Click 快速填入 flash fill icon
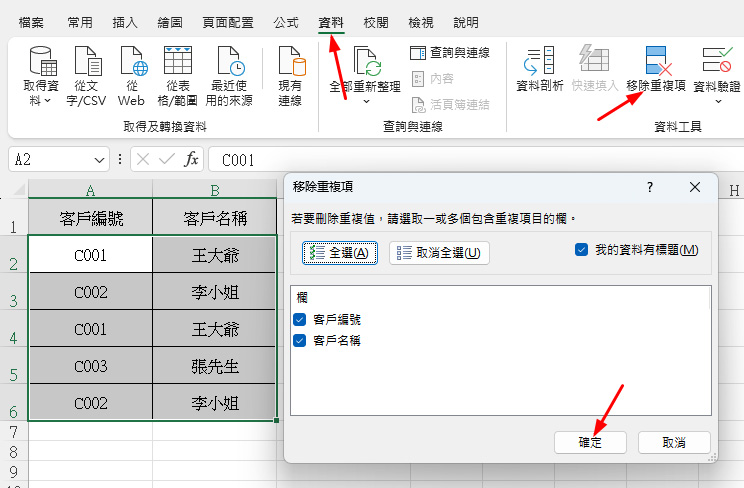 click(594, 59)
